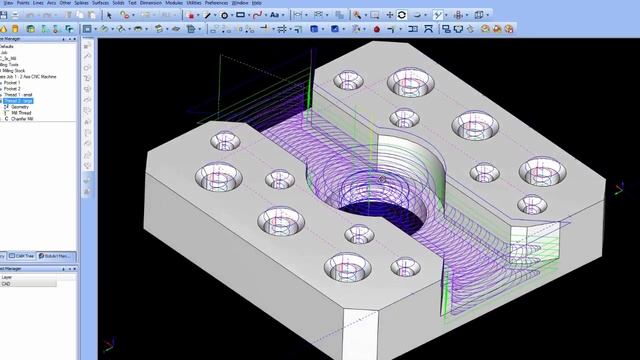Click the Layer column header
The image size is (640, 360).
pyautogui.click(x=7, y=277)
